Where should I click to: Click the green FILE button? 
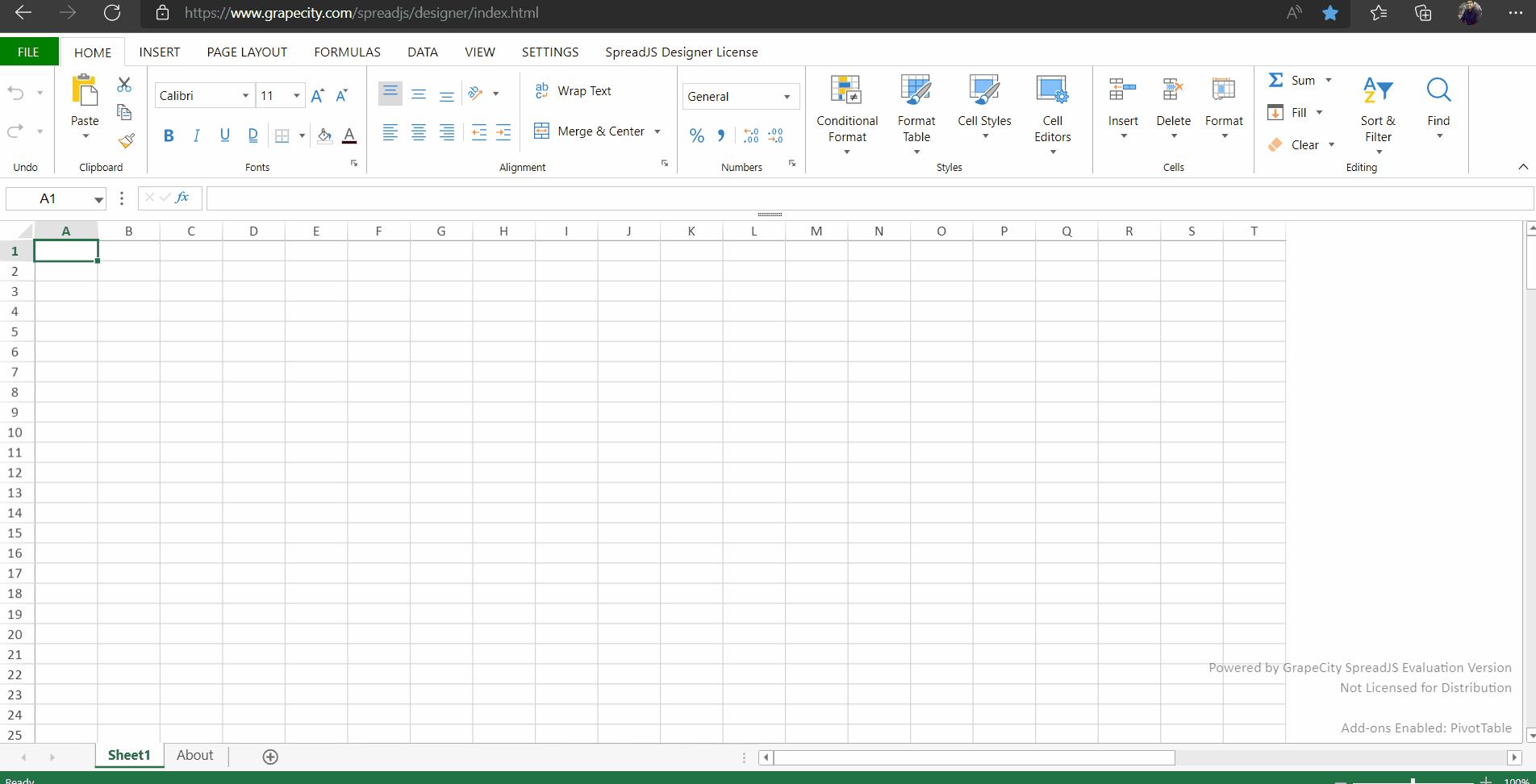[x=29, y=52]
